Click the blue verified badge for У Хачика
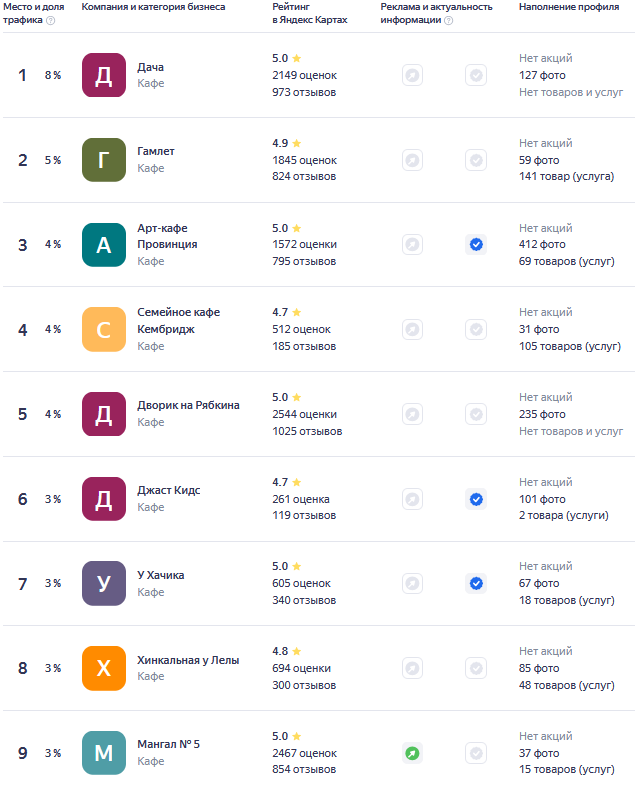Image resolution: width=635 pixels, height=790 pixels. (476, 583)
